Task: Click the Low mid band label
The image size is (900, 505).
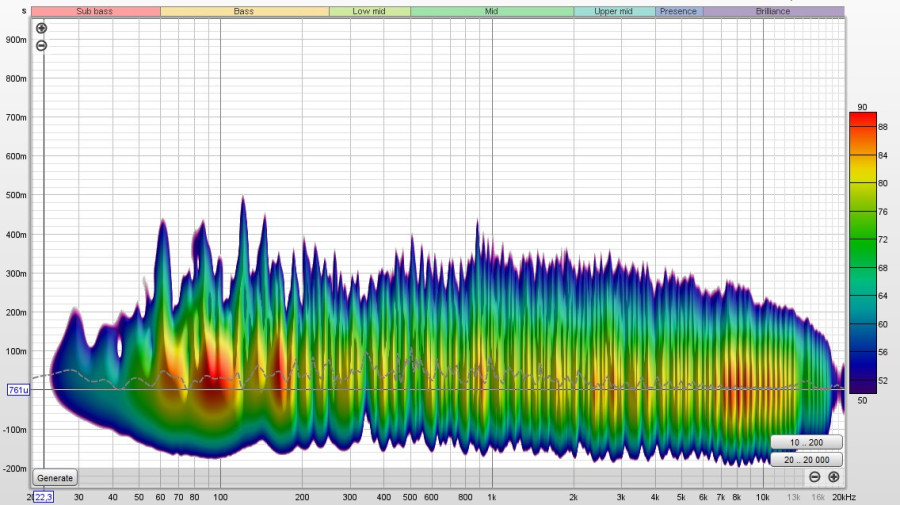Action: point(369,11)
